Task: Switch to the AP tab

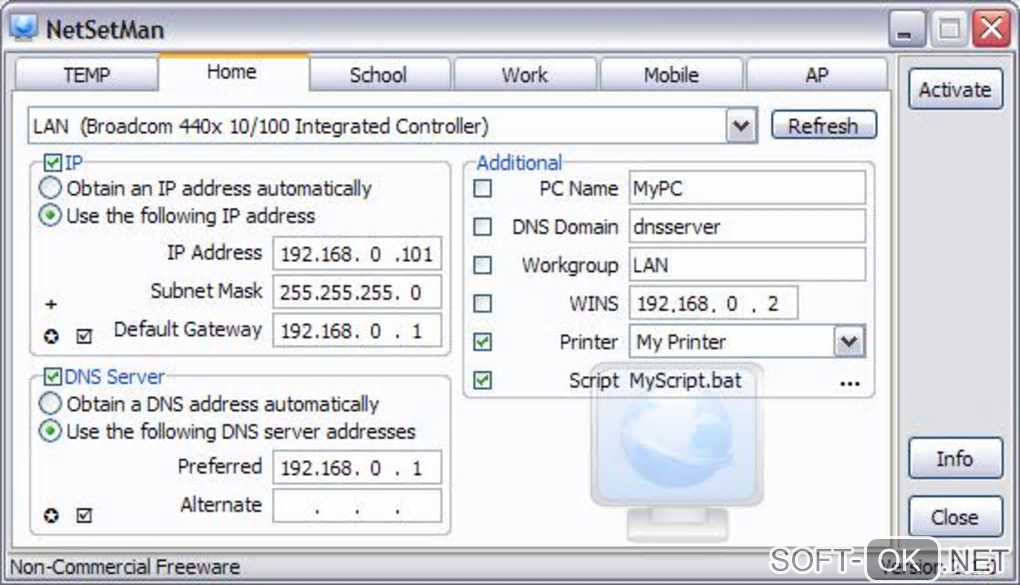Action: click(x=817, y=75)
